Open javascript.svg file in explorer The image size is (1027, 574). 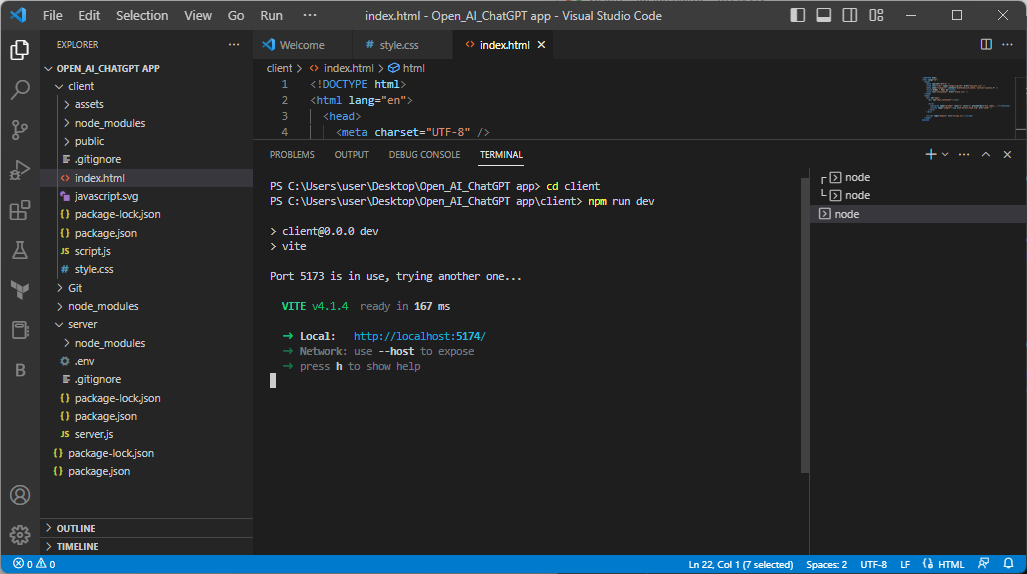click(147, 196)
